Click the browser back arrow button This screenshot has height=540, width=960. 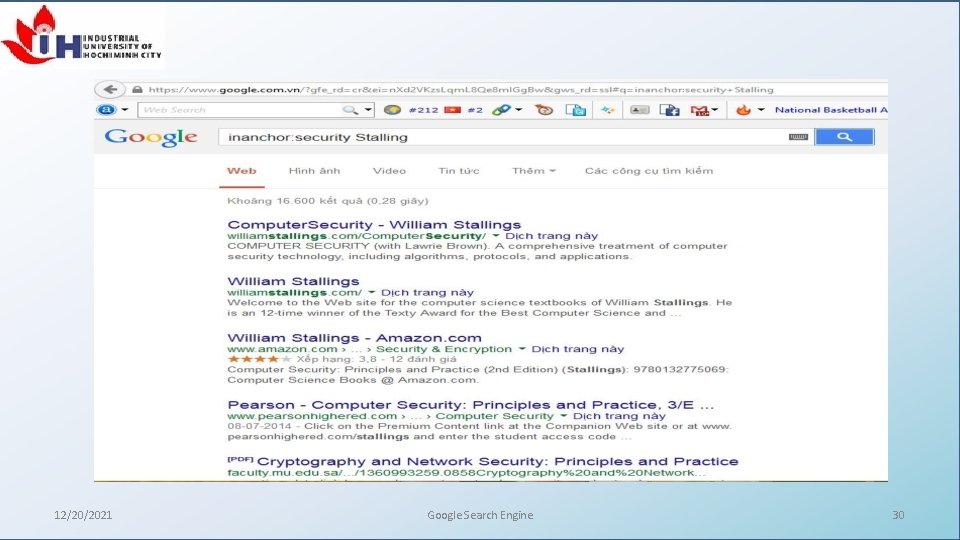[110, 89]
